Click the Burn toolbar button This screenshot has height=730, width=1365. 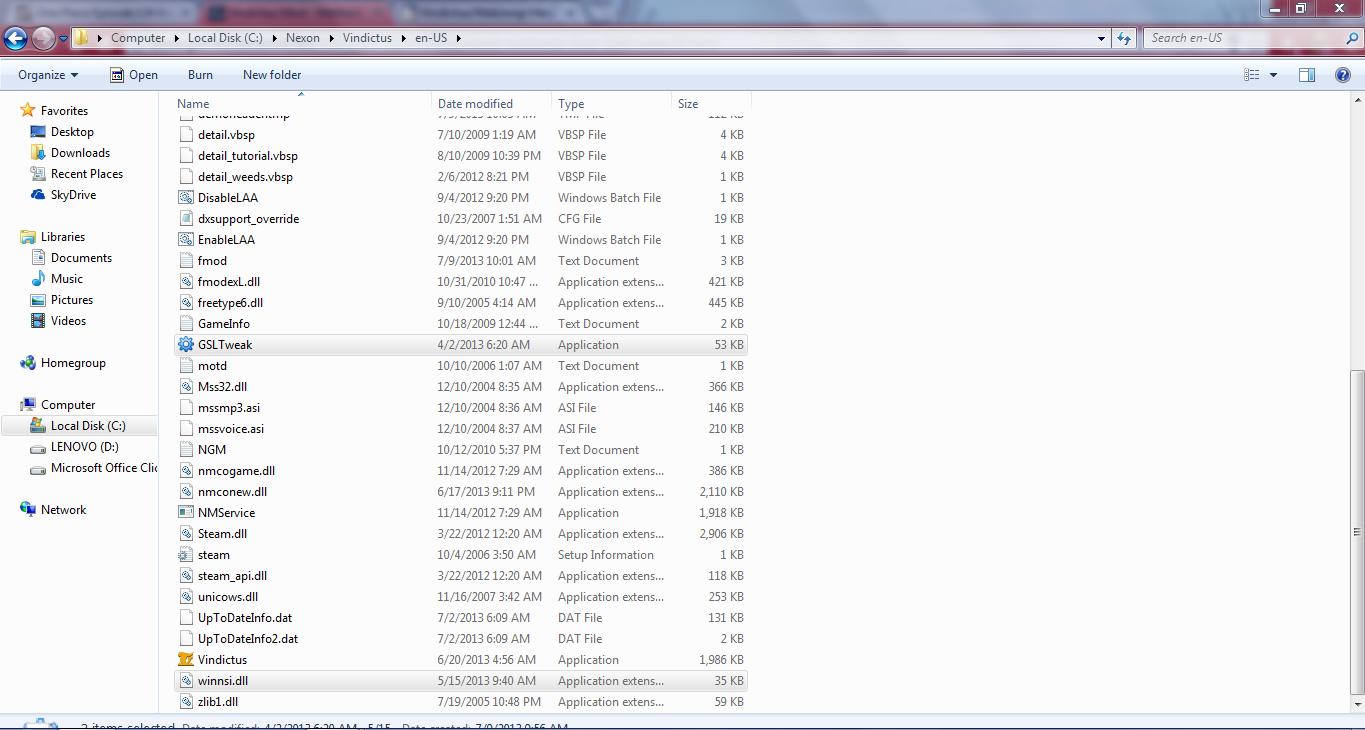point(200,75)
